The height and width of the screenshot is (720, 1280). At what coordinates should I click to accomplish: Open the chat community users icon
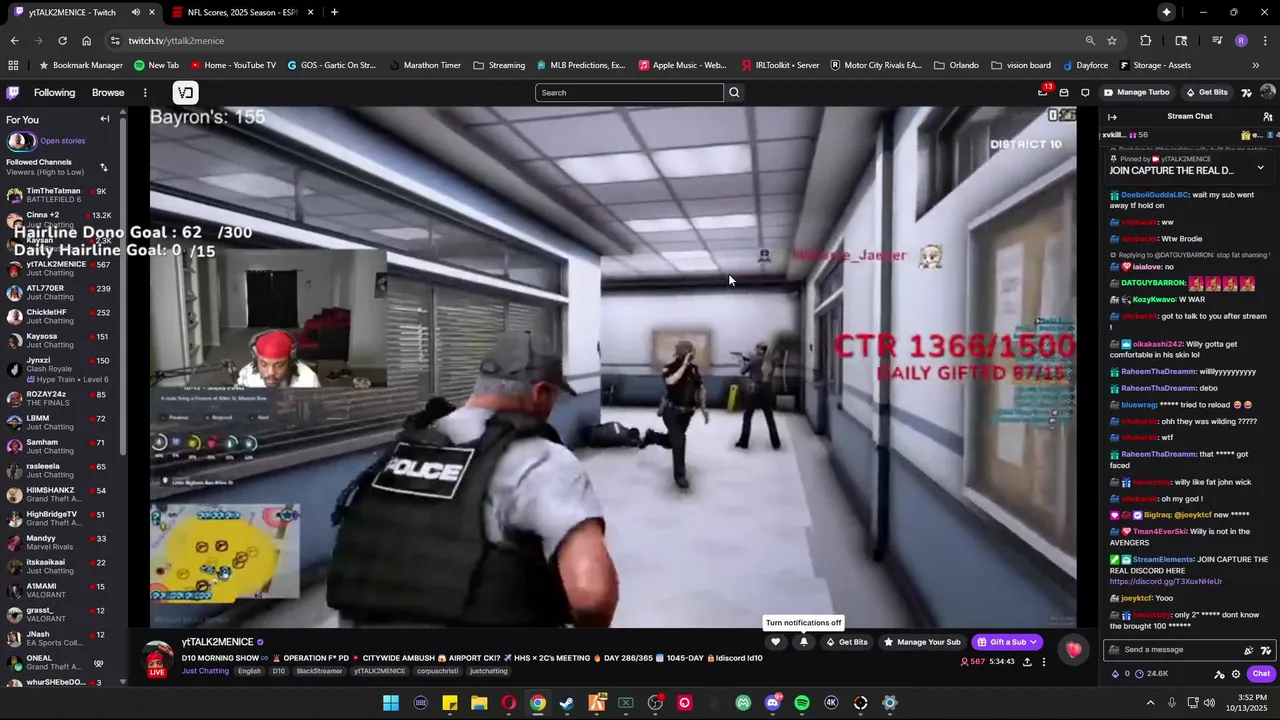point(1267,117)
